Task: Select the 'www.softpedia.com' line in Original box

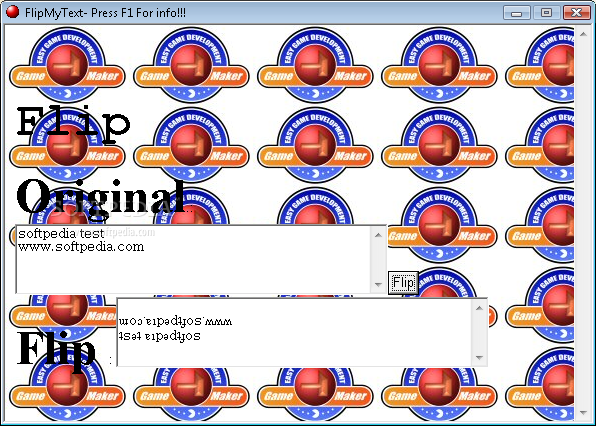Action: click(81, 247)
